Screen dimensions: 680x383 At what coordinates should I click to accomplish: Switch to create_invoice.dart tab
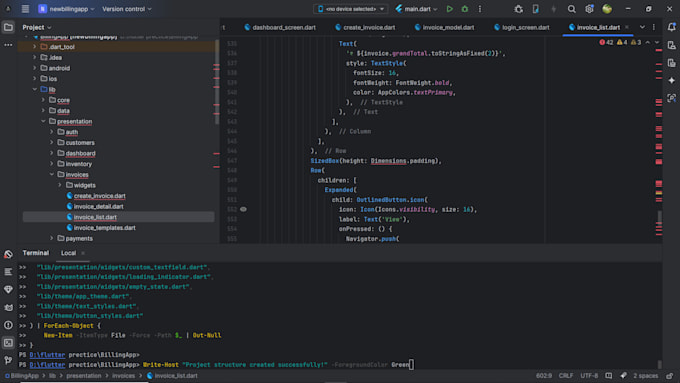(x=365, y=27)
